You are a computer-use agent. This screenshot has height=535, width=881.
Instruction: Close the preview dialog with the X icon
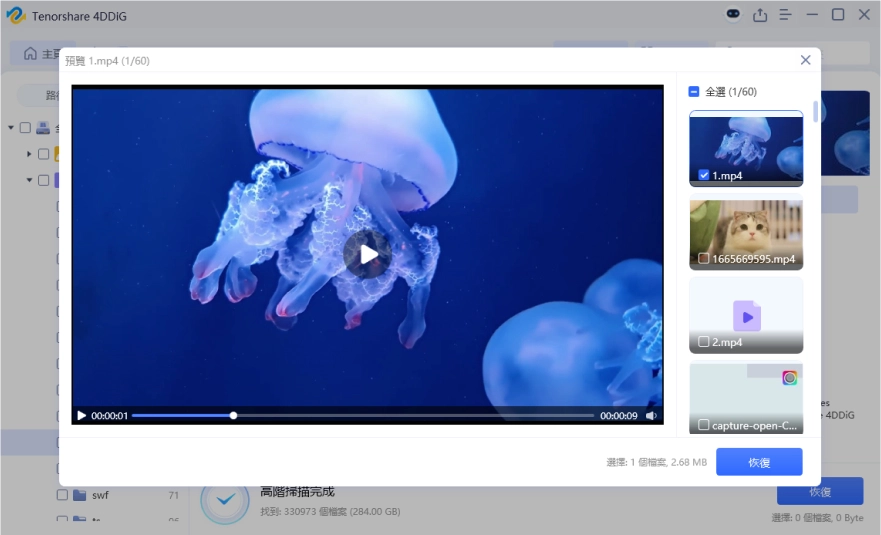point(805,60)
